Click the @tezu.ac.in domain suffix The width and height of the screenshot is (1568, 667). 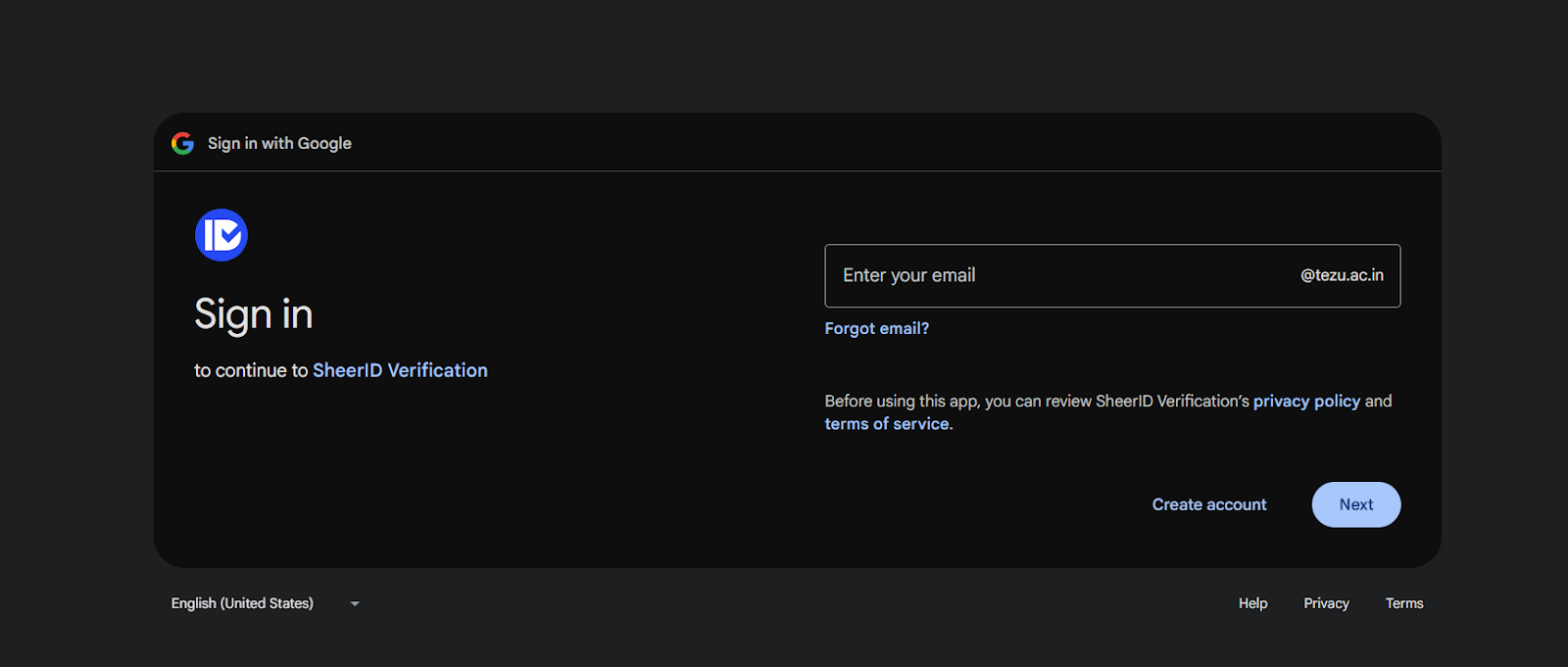point(1342,275)
